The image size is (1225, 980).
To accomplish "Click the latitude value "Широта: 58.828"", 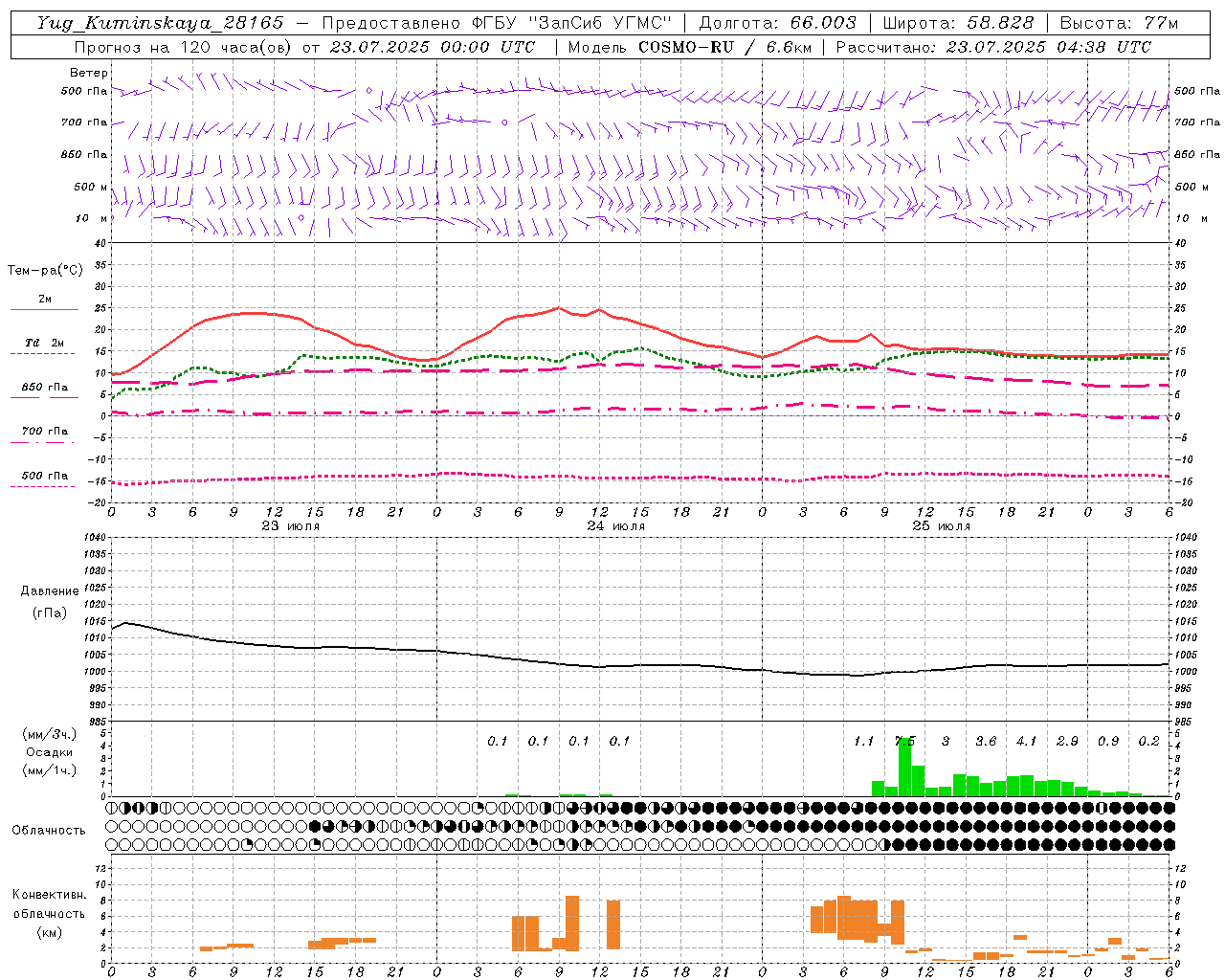I will [958, 23].
